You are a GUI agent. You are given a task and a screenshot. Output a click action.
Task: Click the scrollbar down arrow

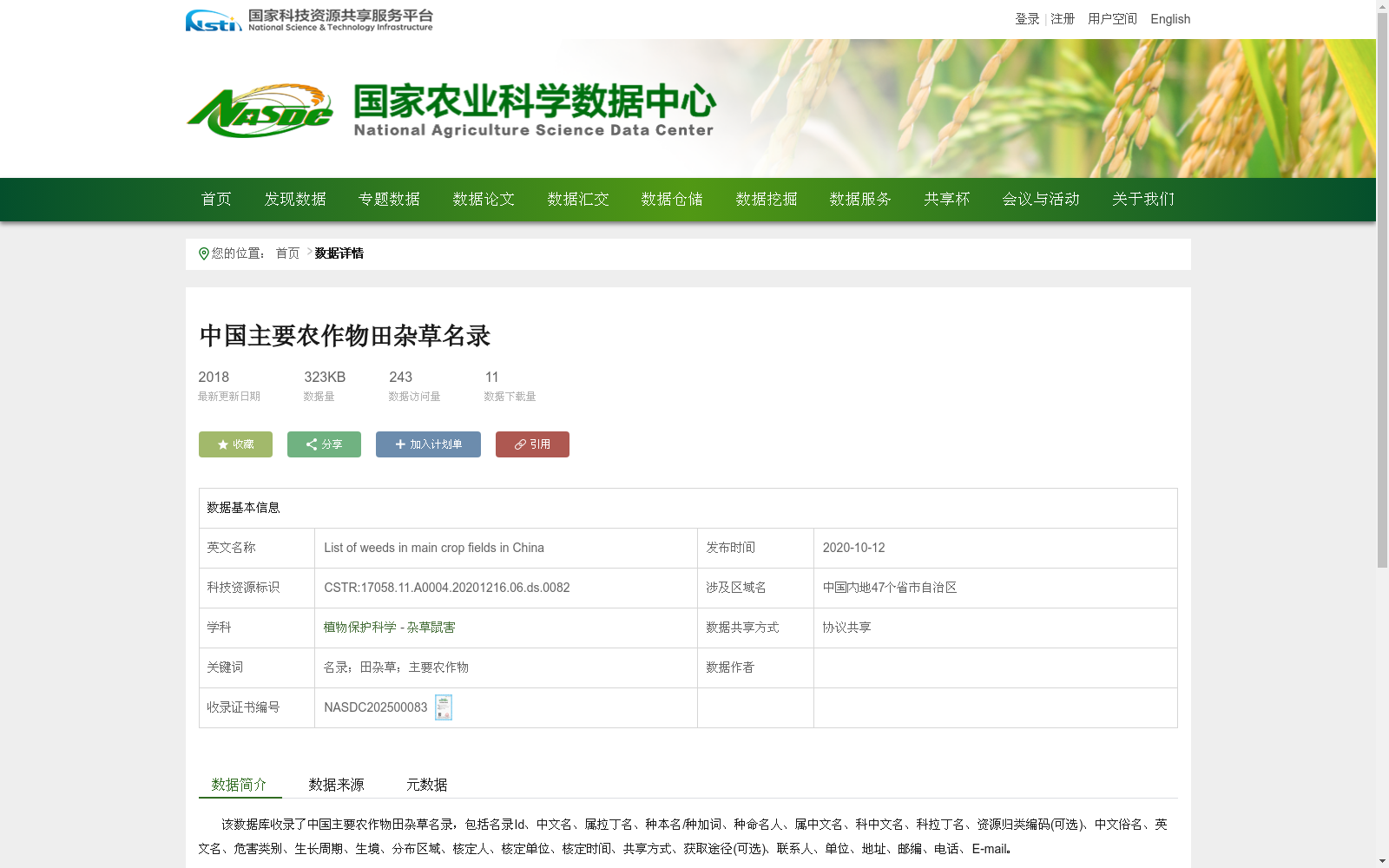pos(1382,861)
